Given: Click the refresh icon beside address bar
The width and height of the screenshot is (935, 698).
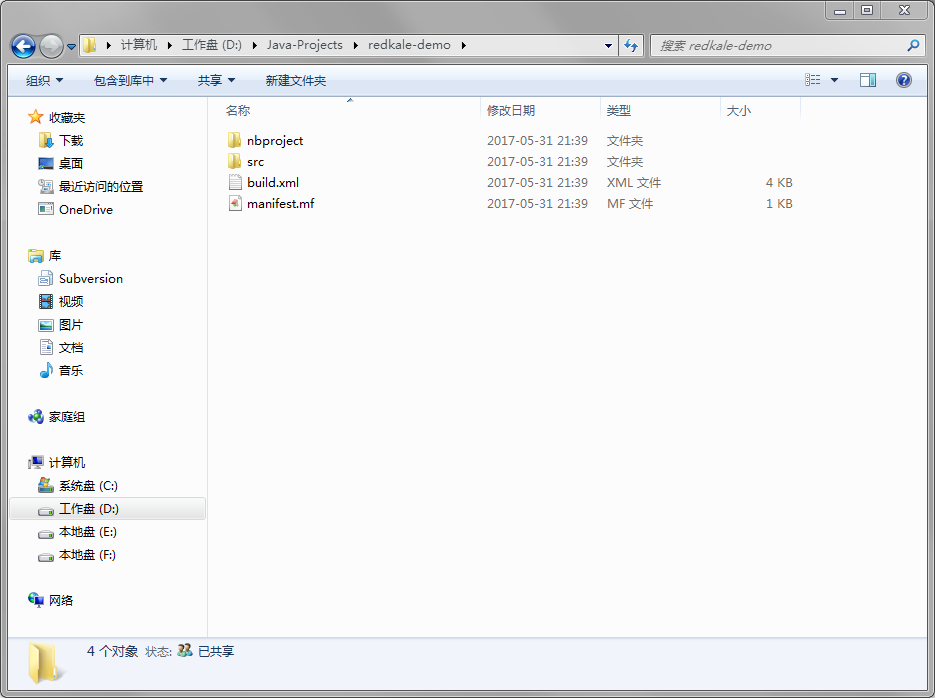Looking at the screenshot, I should 631,45.
